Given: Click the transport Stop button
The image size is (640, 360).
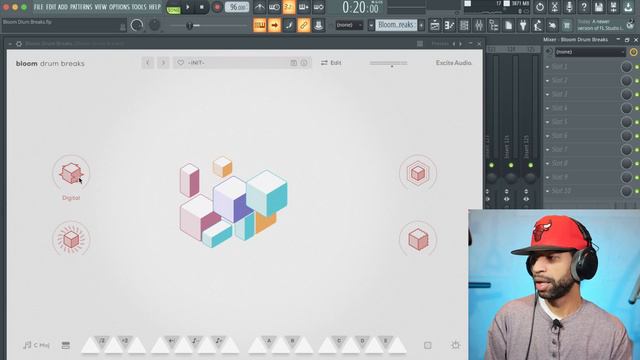Looking at the screenshot, I should (x=202, y=7).
